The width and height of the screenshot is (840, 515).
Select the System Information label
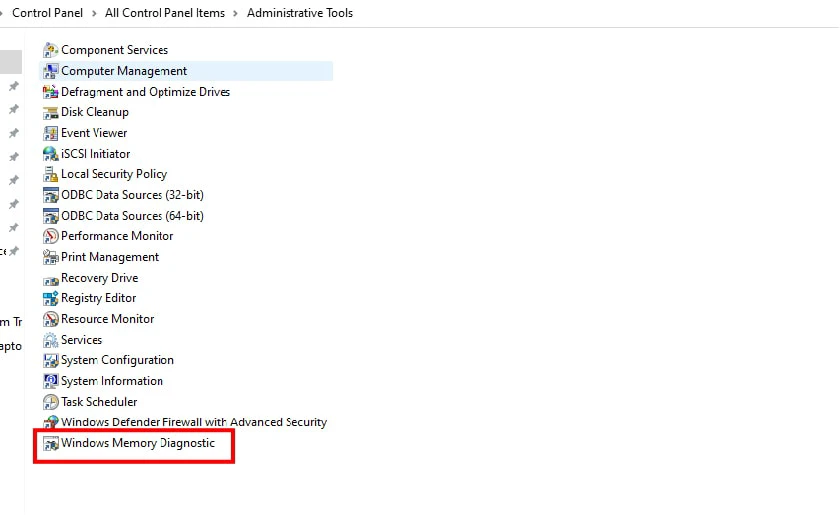(112, 381)
